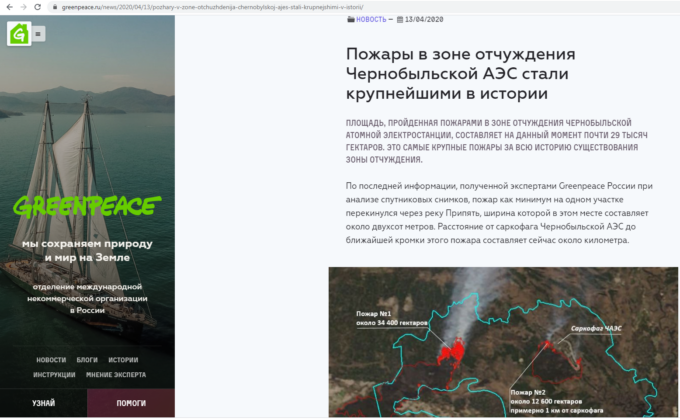The image size is (680, 420).
Task: Open ИНСТРУКЦИИ in sidebar menu
Action: (54, 374)
